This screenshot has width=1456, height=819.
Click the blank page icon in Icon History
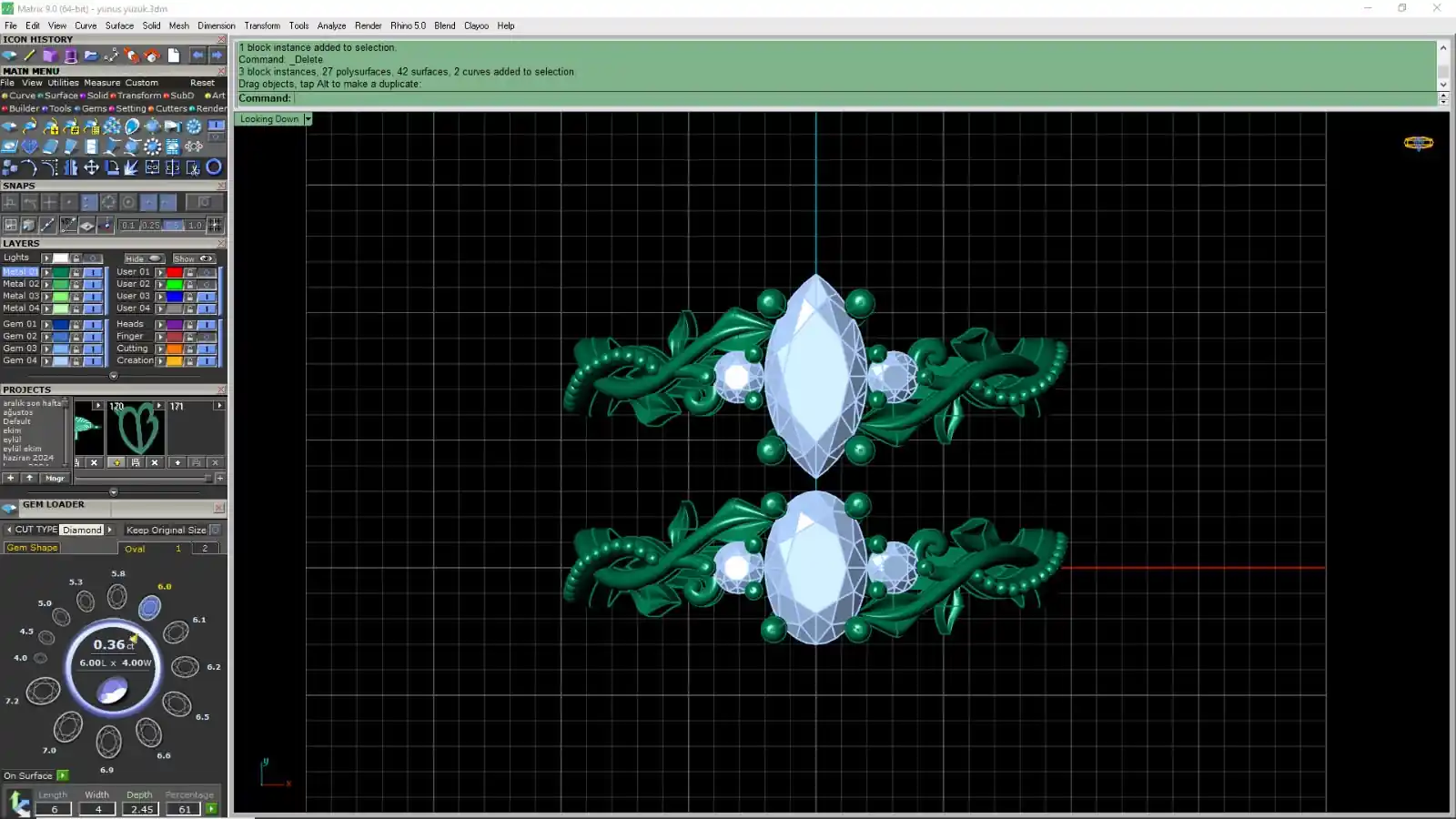(x=173, y=56)
